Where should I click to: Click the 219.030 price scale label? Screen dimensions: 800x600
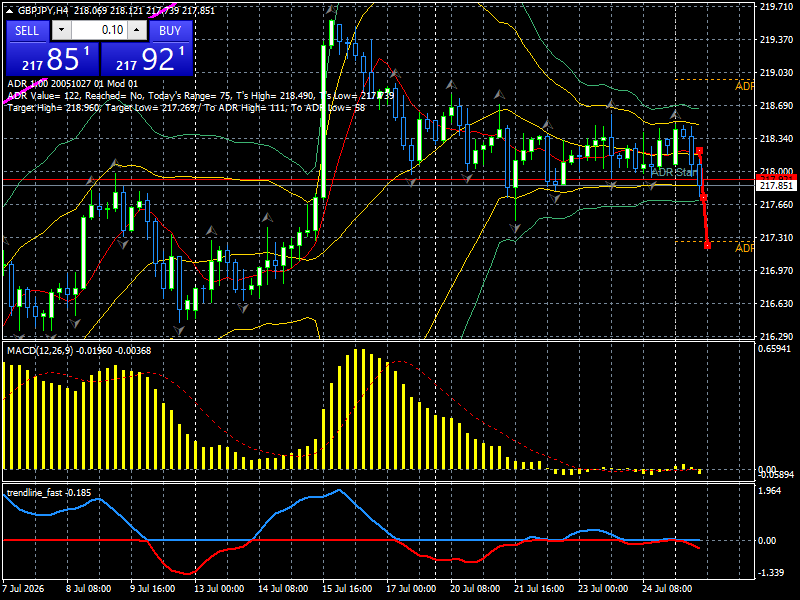coord(776,73)
